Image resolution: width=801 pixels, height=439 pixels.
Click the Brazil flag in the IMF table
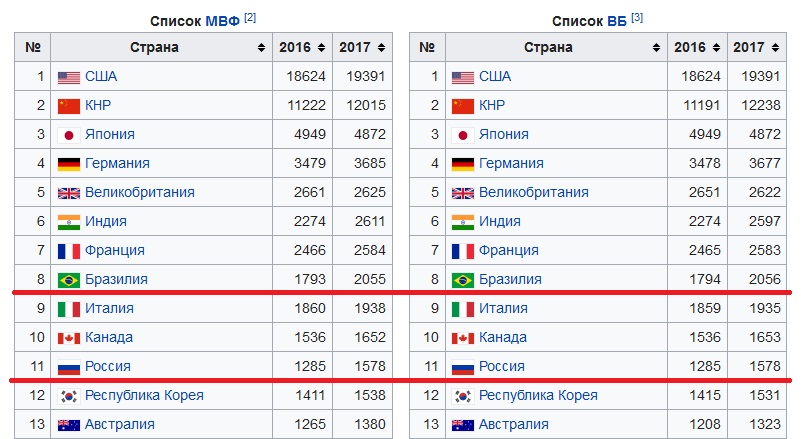click(68, 280)
